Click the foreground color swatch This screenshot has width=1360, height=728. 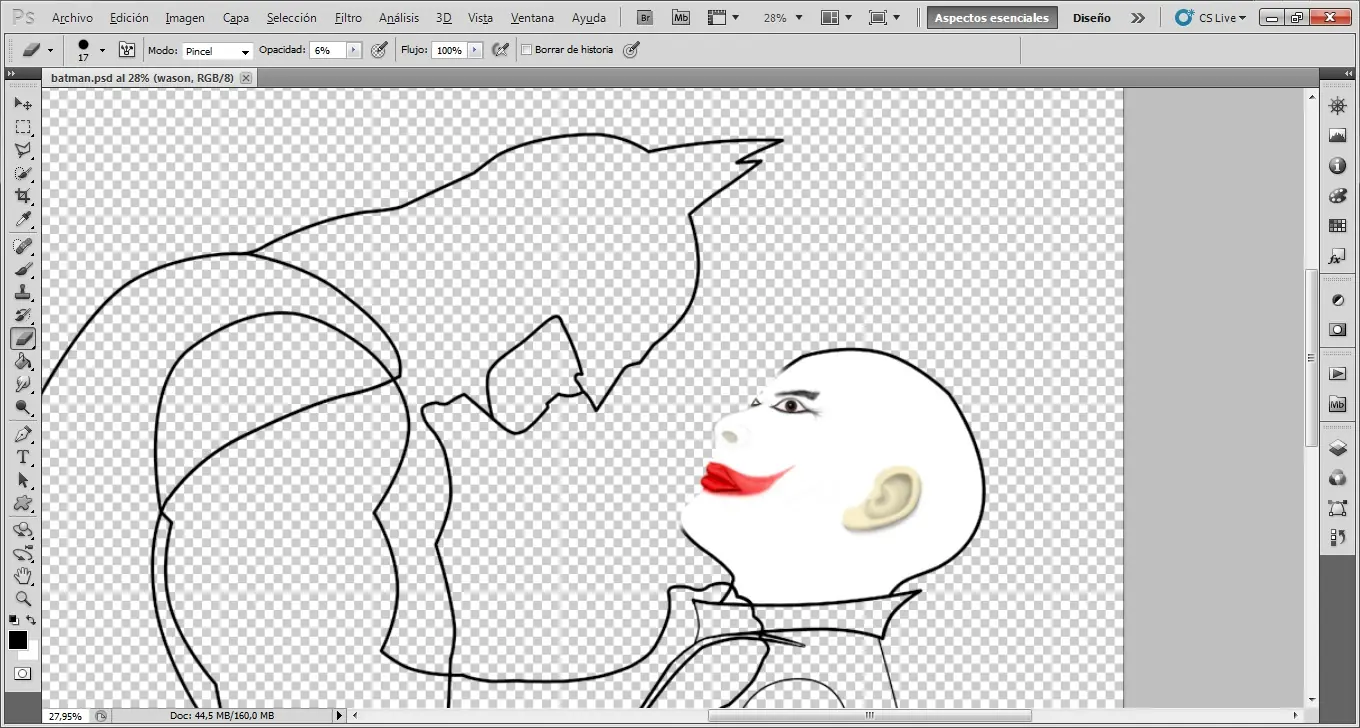click(x=18, y=638)
